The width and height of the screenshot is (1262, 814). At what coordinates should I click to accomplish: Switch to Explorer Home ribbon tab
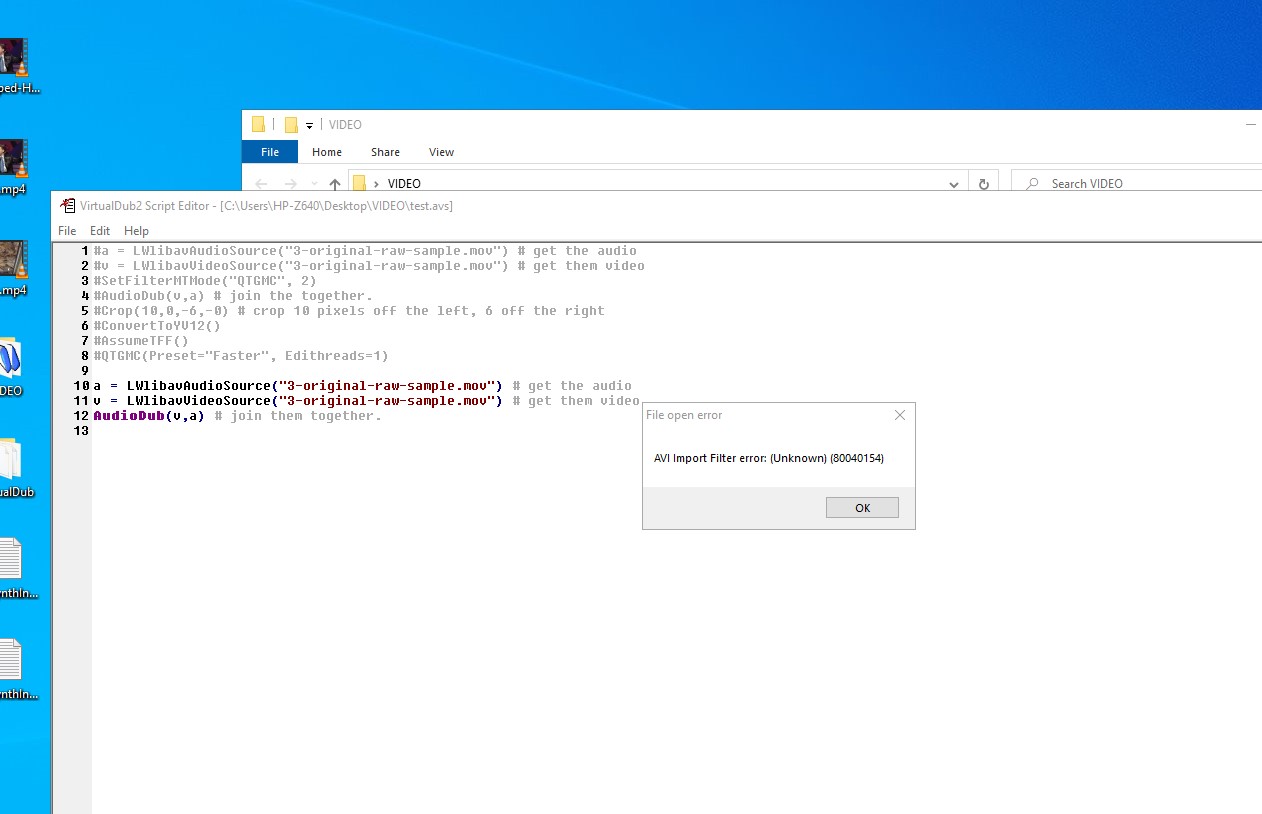(327, 152)
